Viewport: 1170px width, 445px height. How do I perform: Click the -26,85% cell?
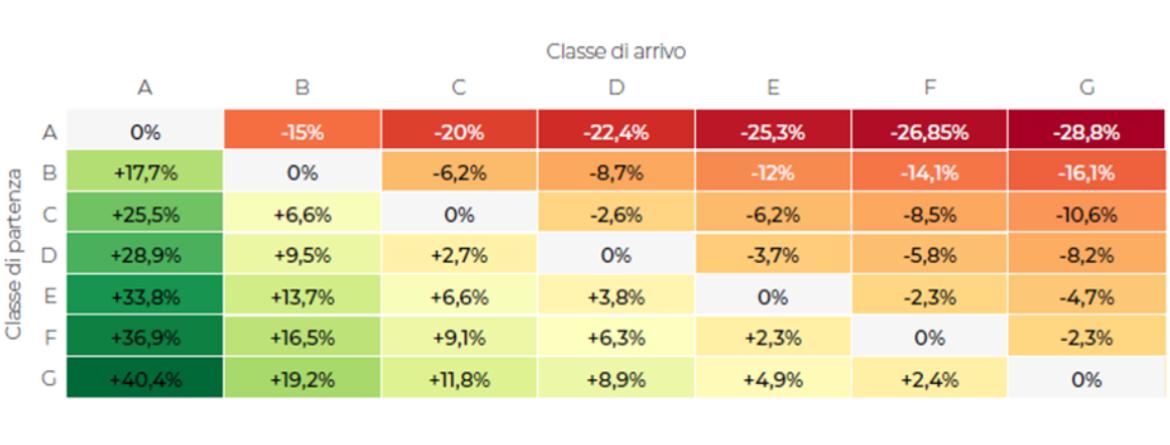[929, 132]
